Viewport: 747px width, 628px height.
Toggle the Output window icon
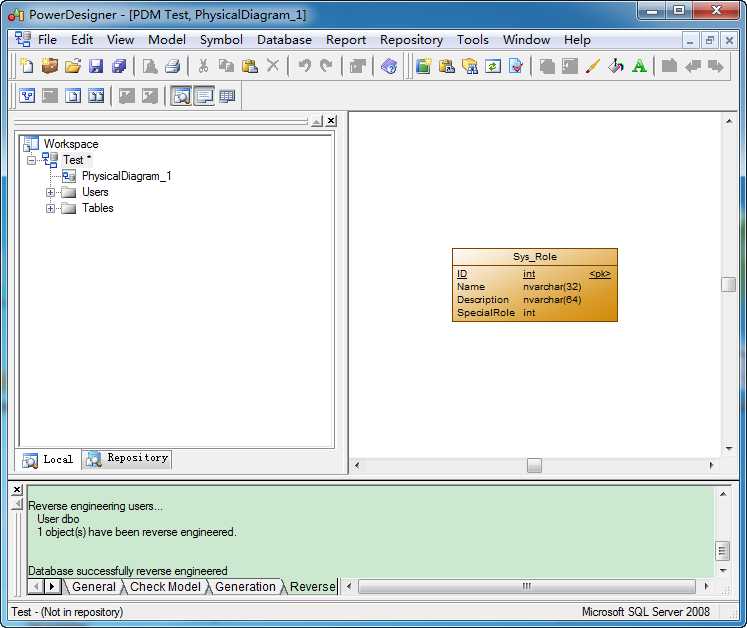(204, 96)
